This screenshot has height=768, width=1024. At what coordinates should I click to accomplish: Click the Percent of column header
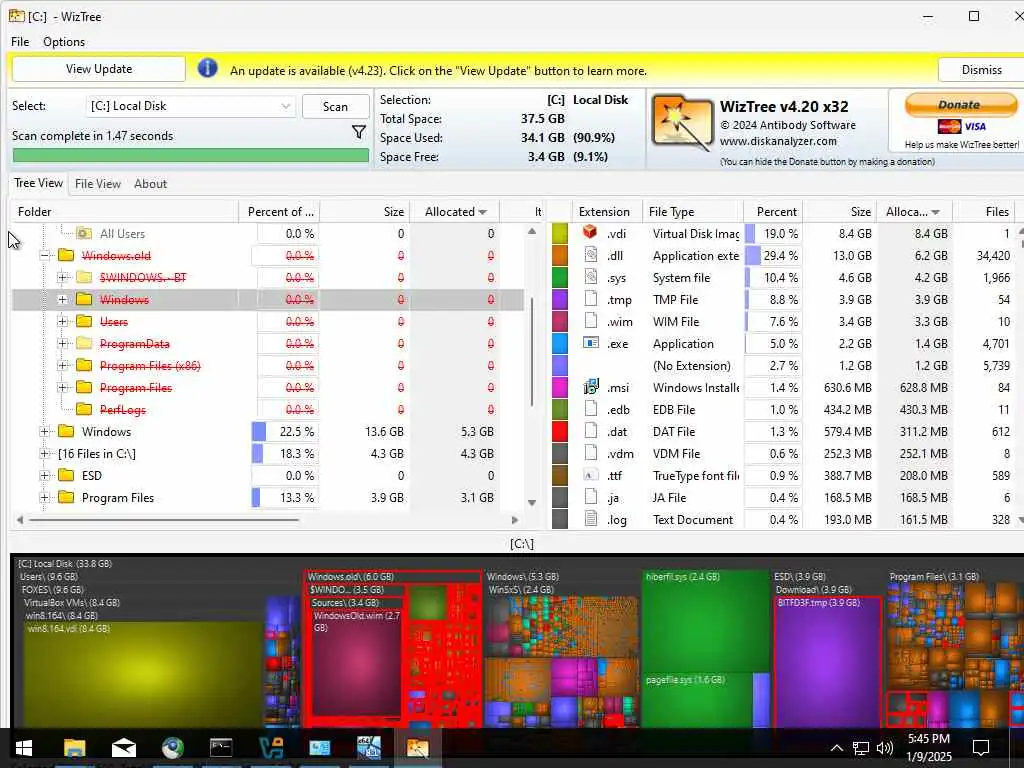(x=280, y=212)
